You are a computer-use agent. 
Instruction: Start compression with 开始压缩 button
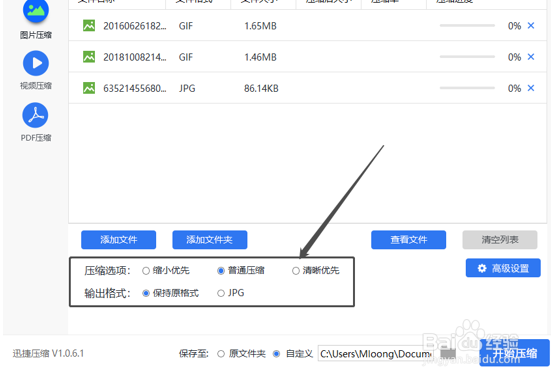[x=514, y=353]
